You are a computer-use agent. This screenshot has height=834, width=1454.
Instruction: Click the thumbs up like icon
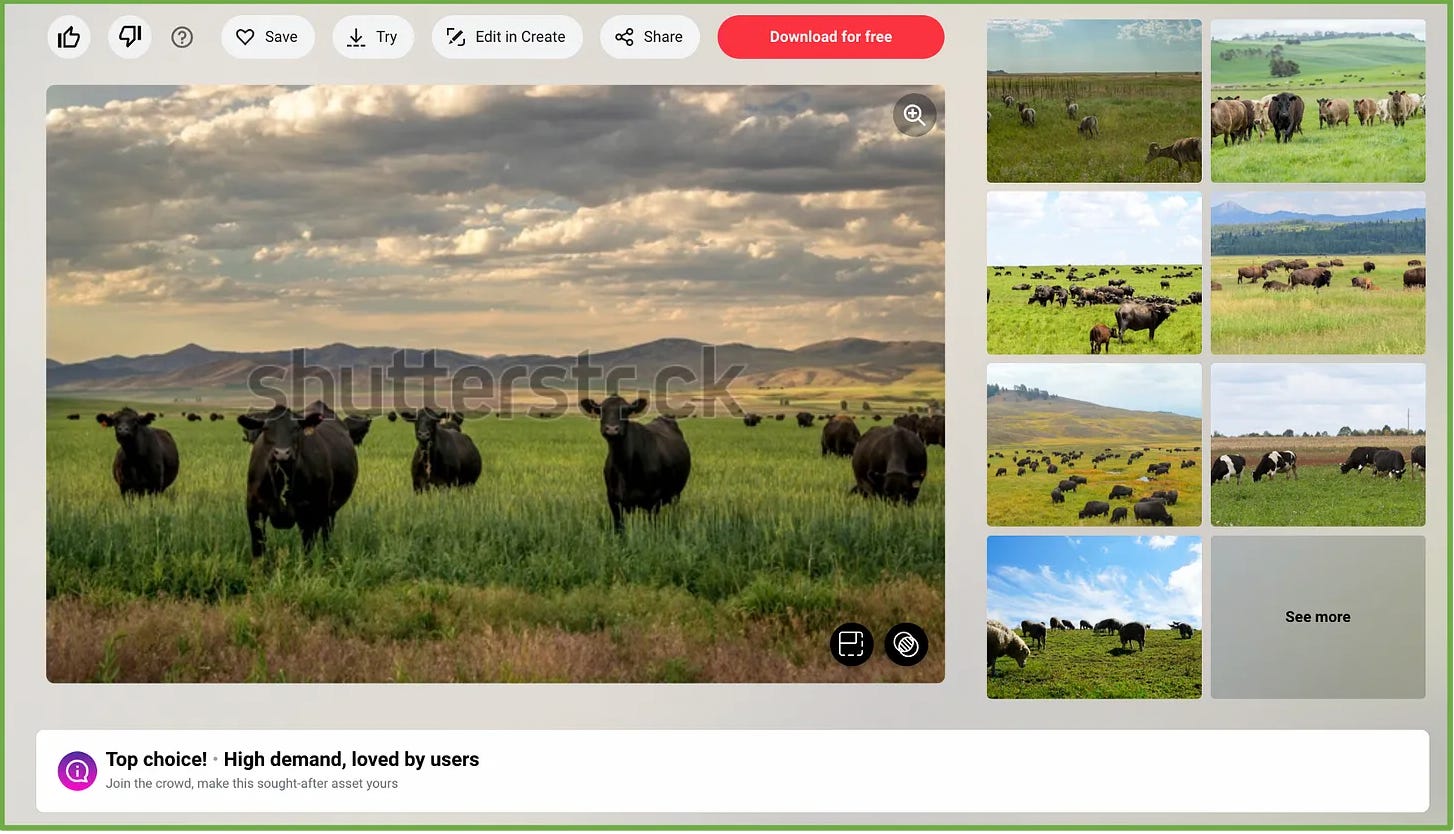click(69, 37)
